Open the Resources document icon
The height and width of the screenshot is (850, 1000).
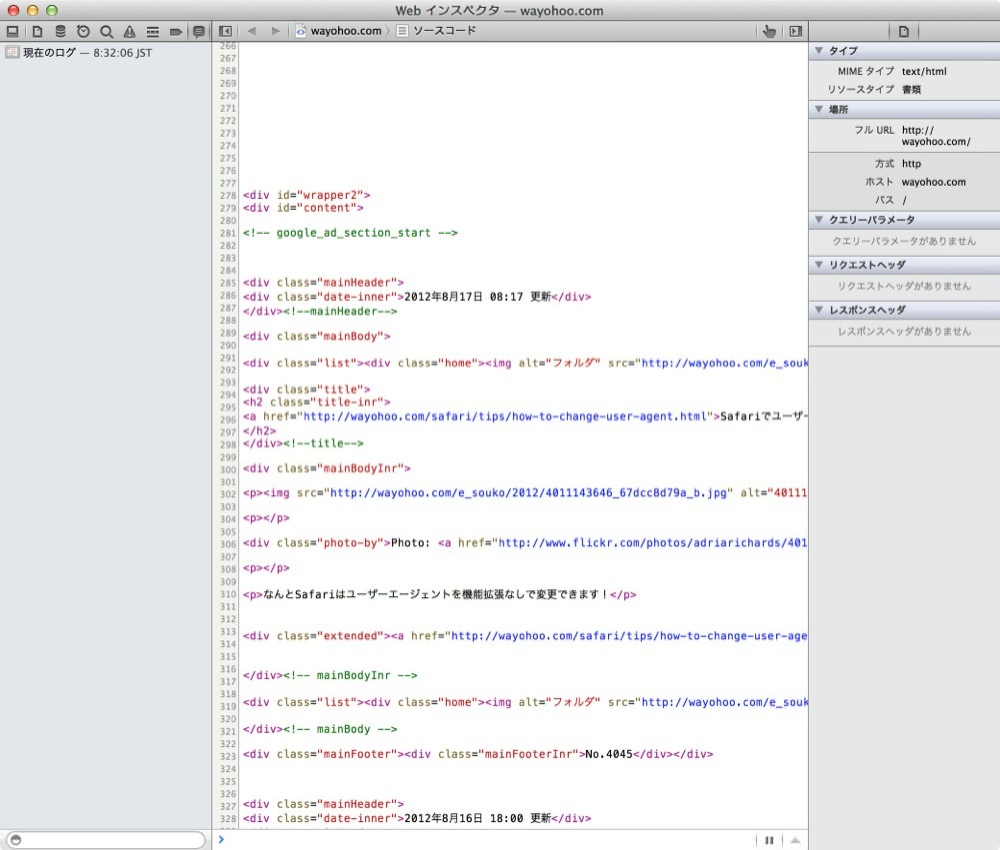37,31
